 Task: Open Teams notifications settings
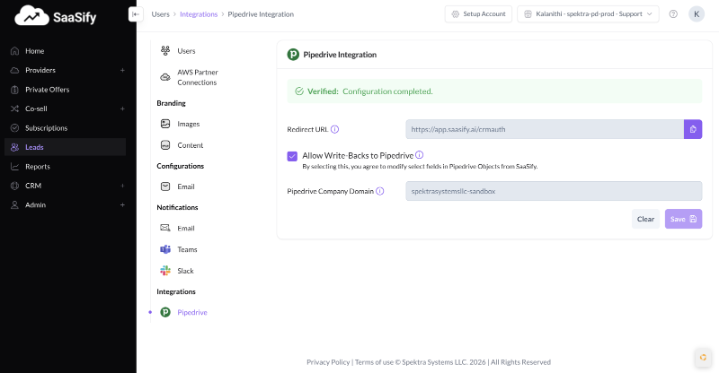pos(187,249)
